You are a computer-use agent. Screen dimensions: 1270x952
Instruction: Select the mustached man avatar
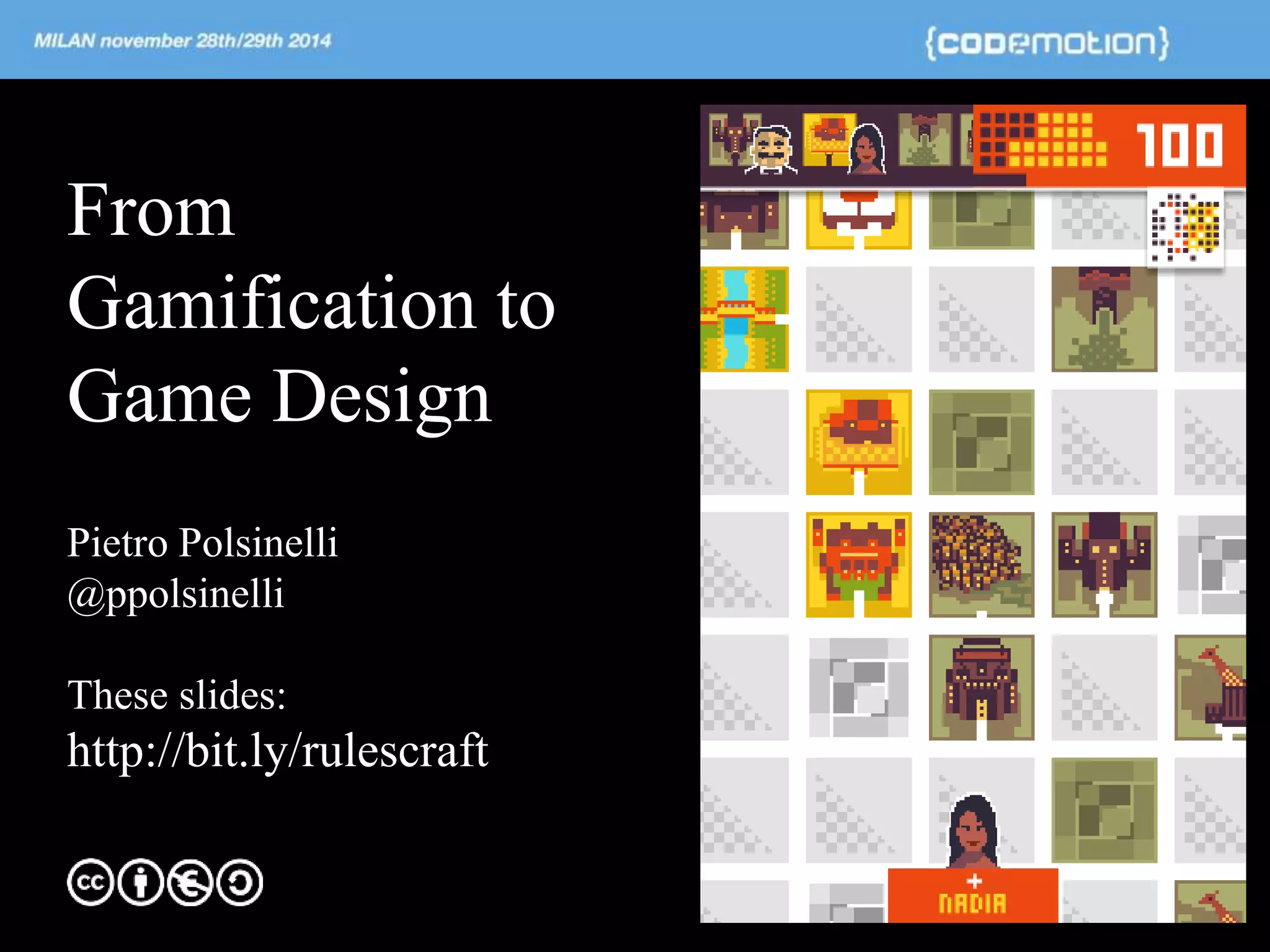(x=770, y=149)
